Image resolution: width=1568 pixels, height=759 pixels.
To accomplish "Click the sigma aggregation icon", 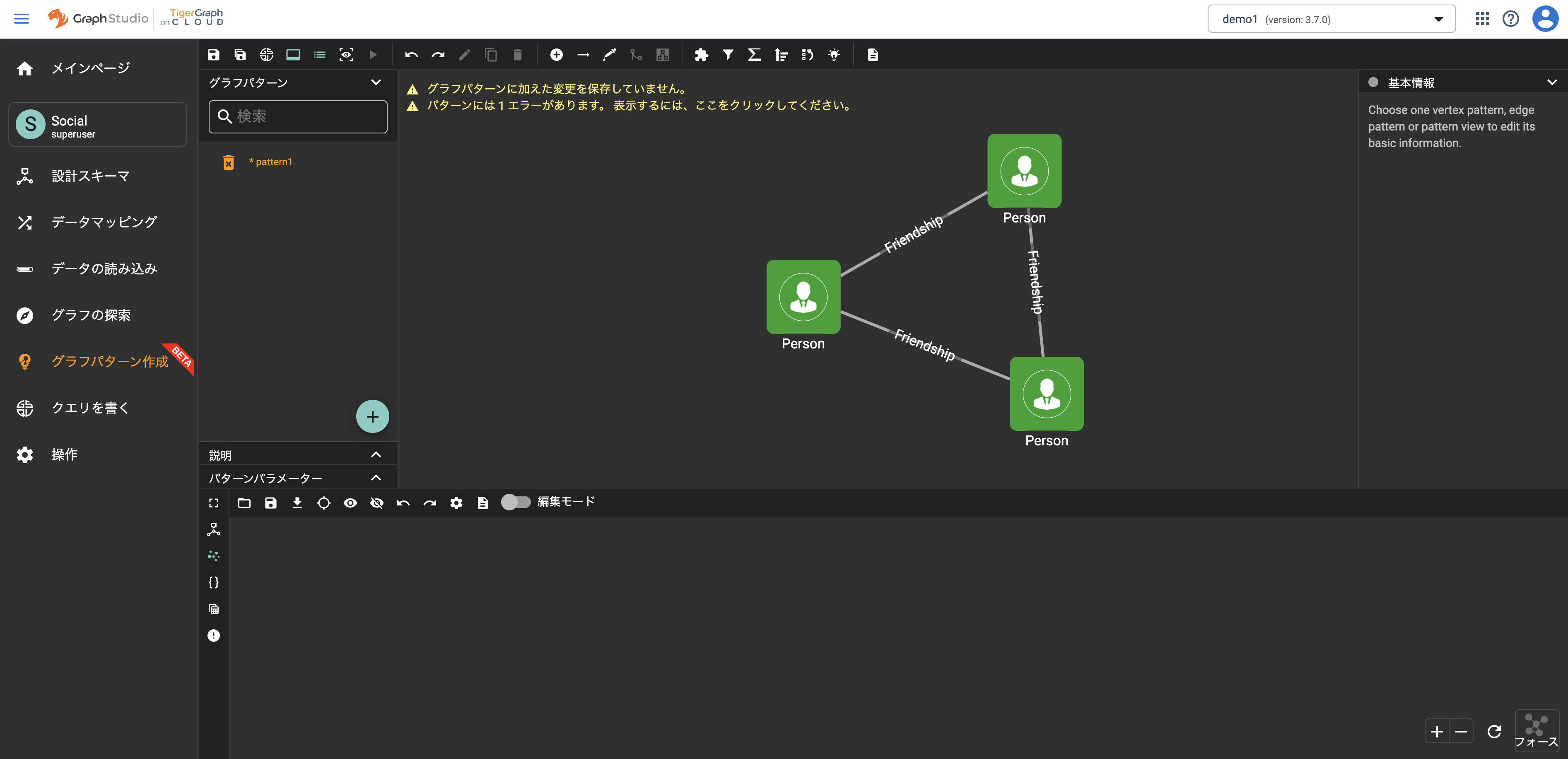I will (x=754, y=55).
